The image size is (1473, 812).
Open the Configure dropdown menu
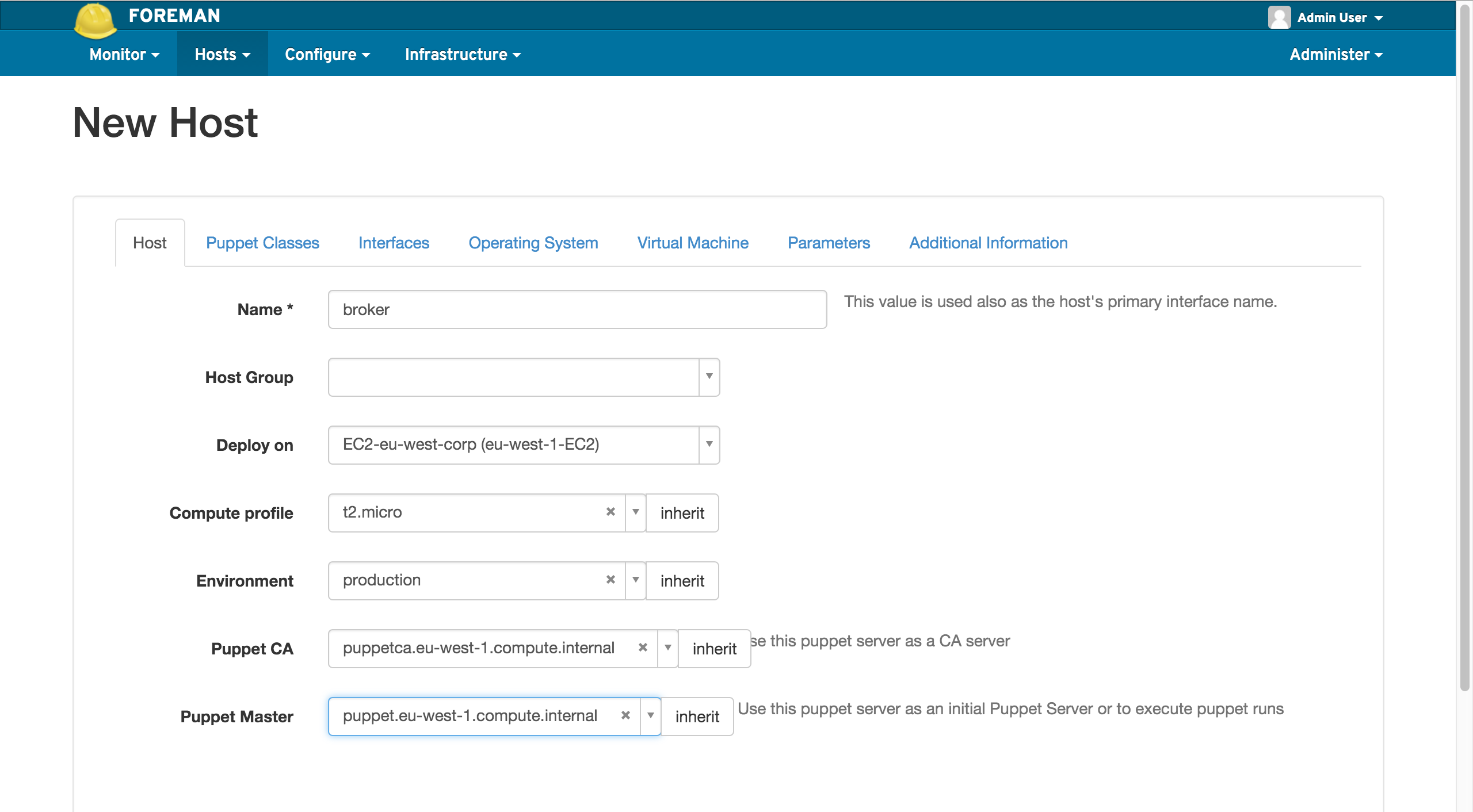point(326,54)
